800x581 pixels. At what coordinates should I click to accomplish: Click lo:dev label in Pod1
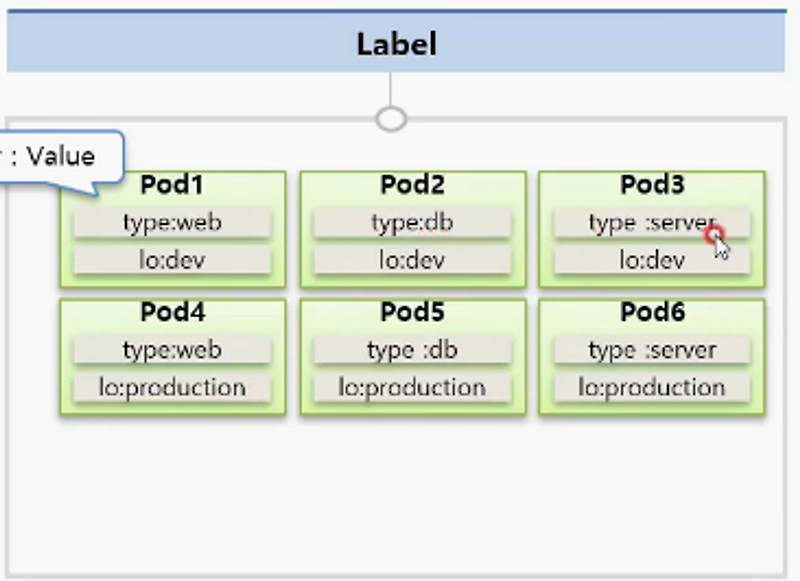[x=172, y=261]
